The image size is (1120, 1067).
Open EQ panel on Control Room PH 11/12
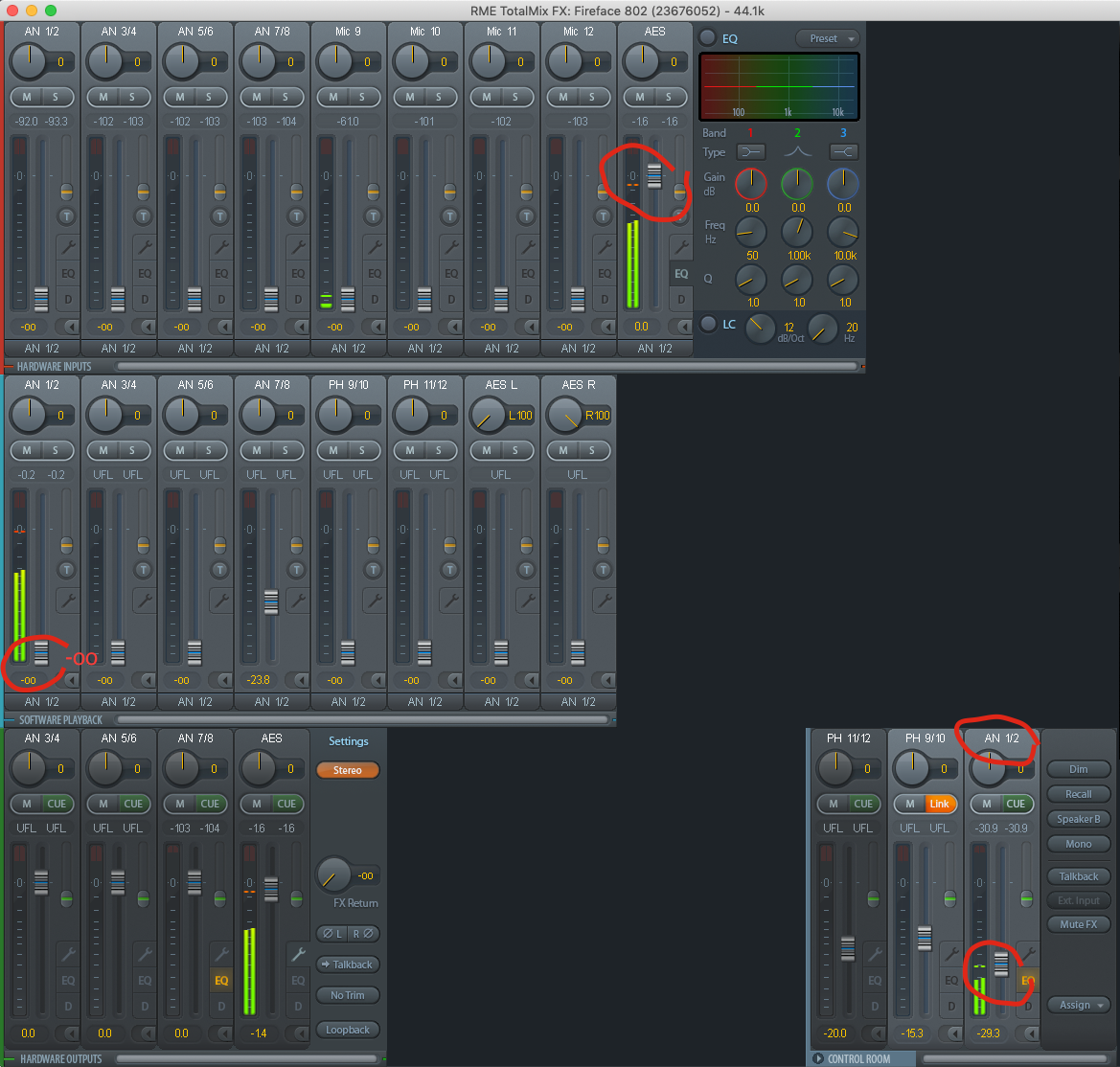pos(875,981)
